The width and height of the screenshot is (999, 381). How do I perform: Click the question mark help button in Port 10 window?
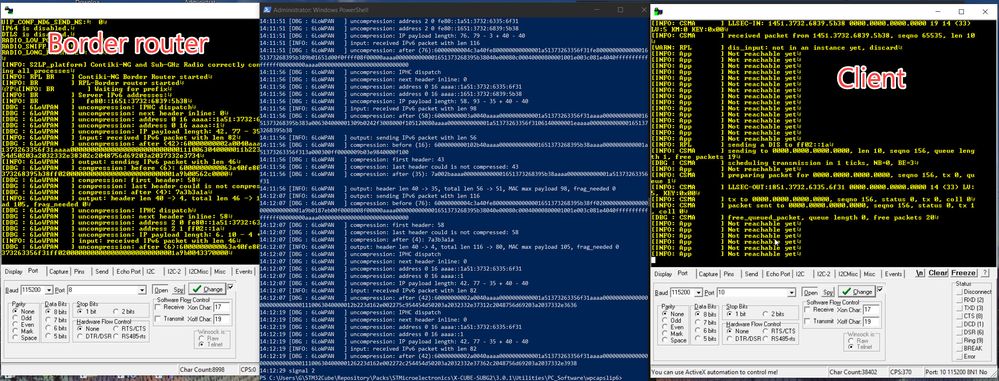985,273
